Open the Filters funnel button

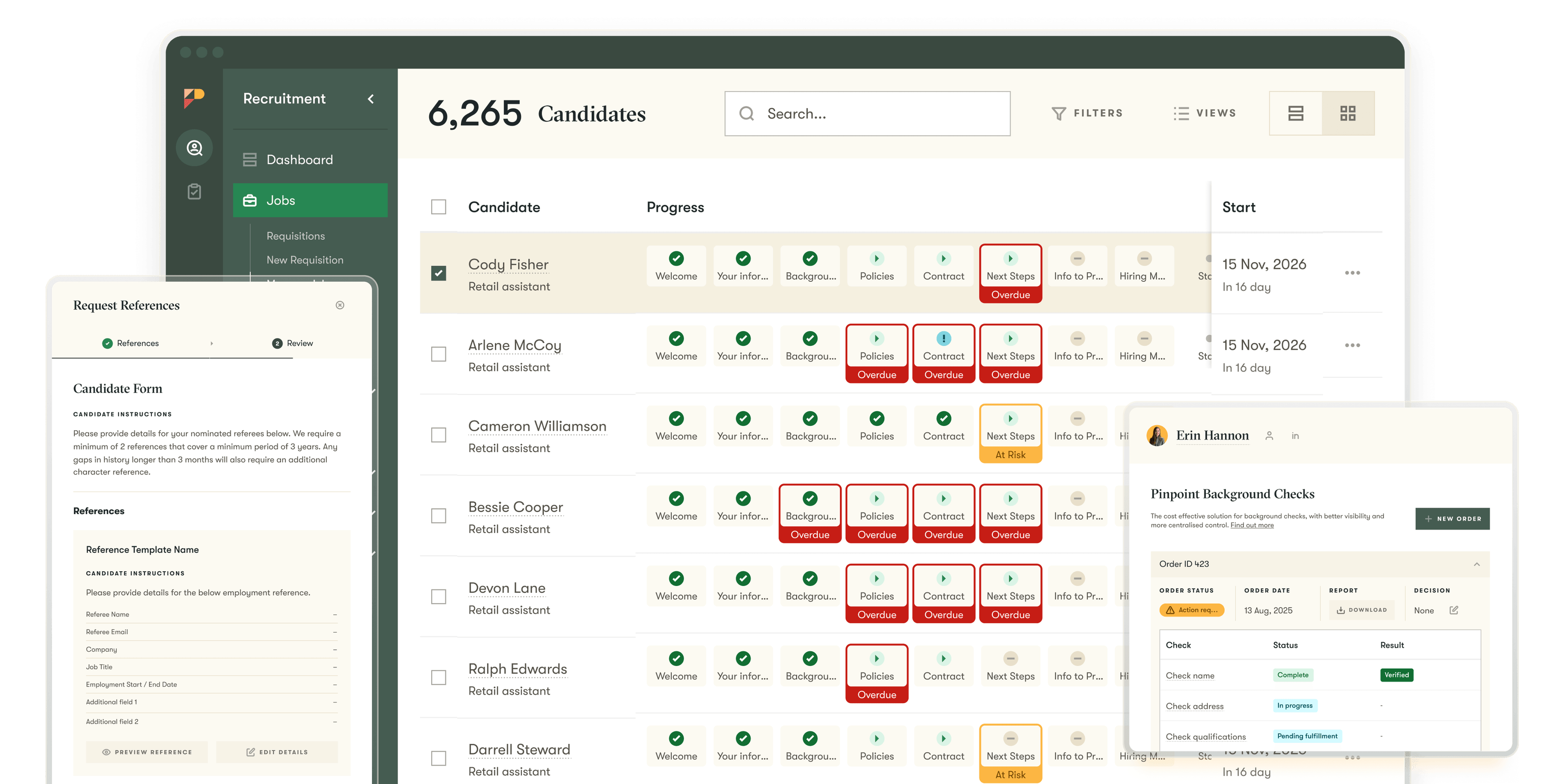coord(1087,113)
